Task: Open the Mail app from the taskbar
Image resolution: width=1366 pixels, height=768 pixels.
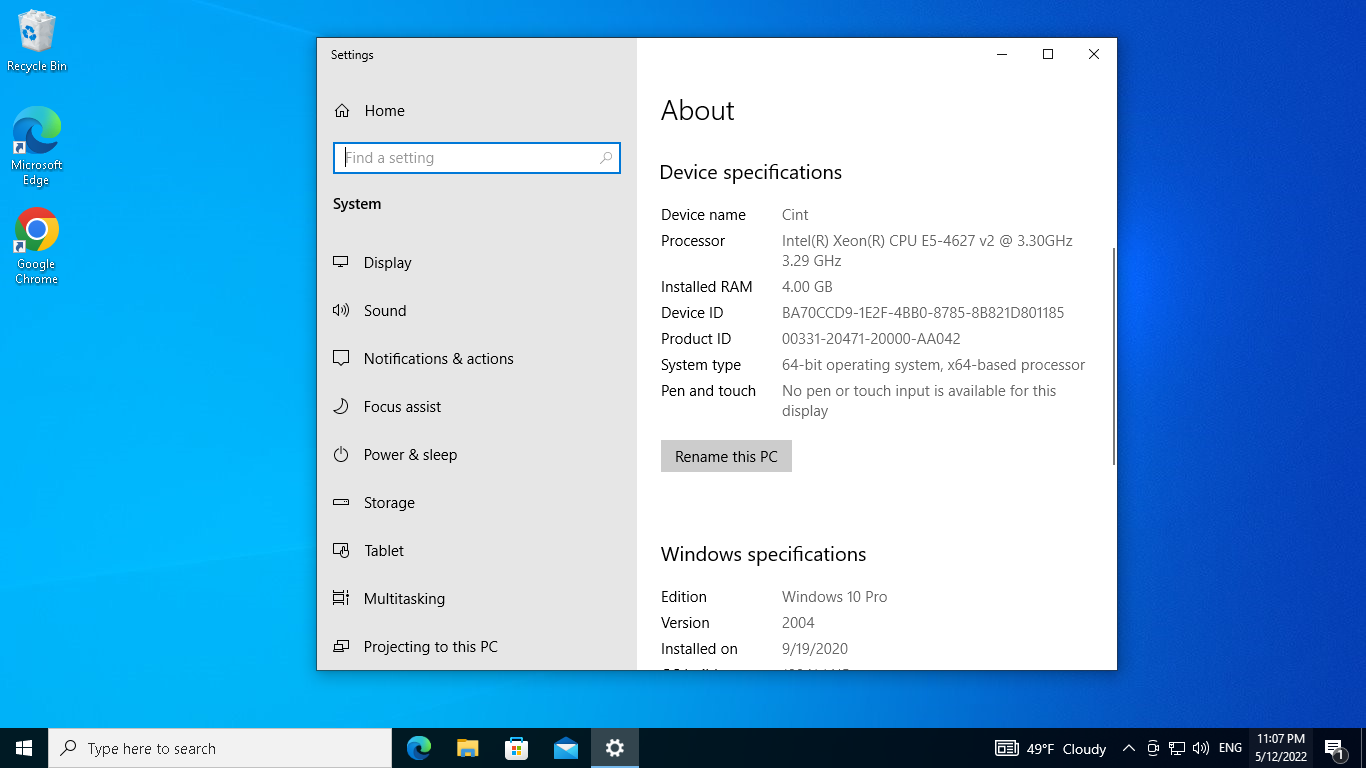Action: pyautogui.click(x=566, y=748)
